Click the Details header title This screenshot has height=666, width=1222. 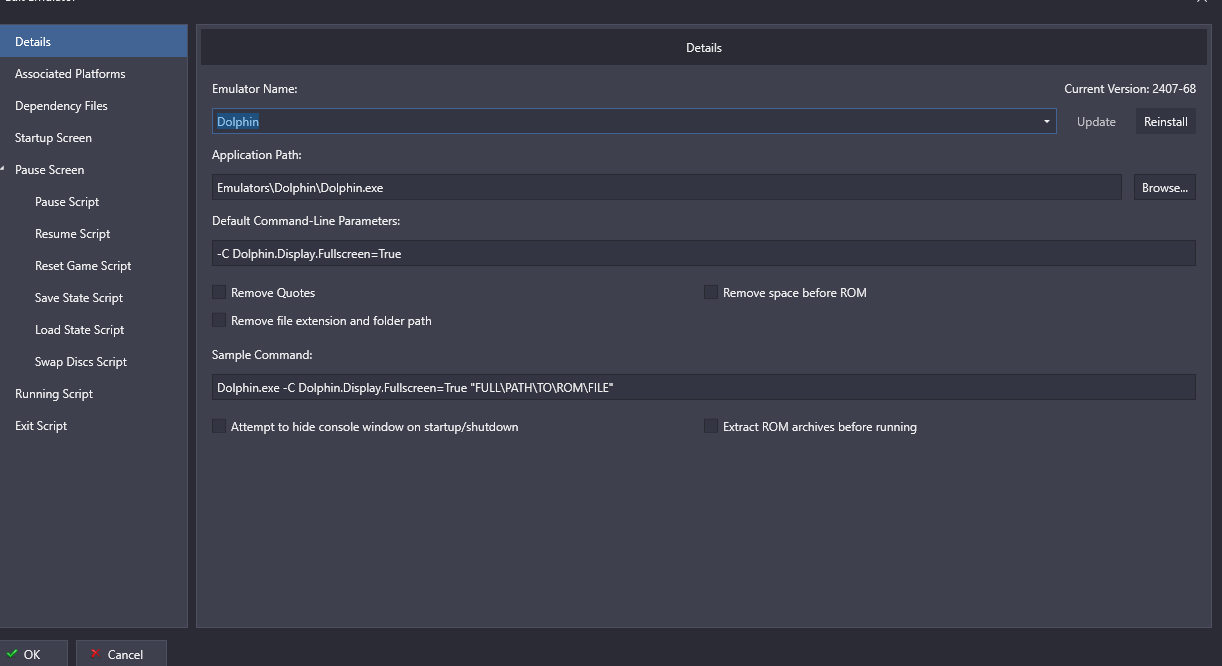pyautogui.click(x=704, y=47)
